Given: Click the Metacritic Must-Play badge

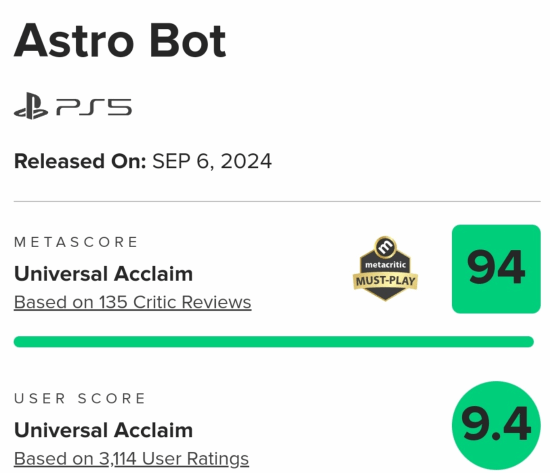Looking at the screenshot, I should [x=385, y=269].
